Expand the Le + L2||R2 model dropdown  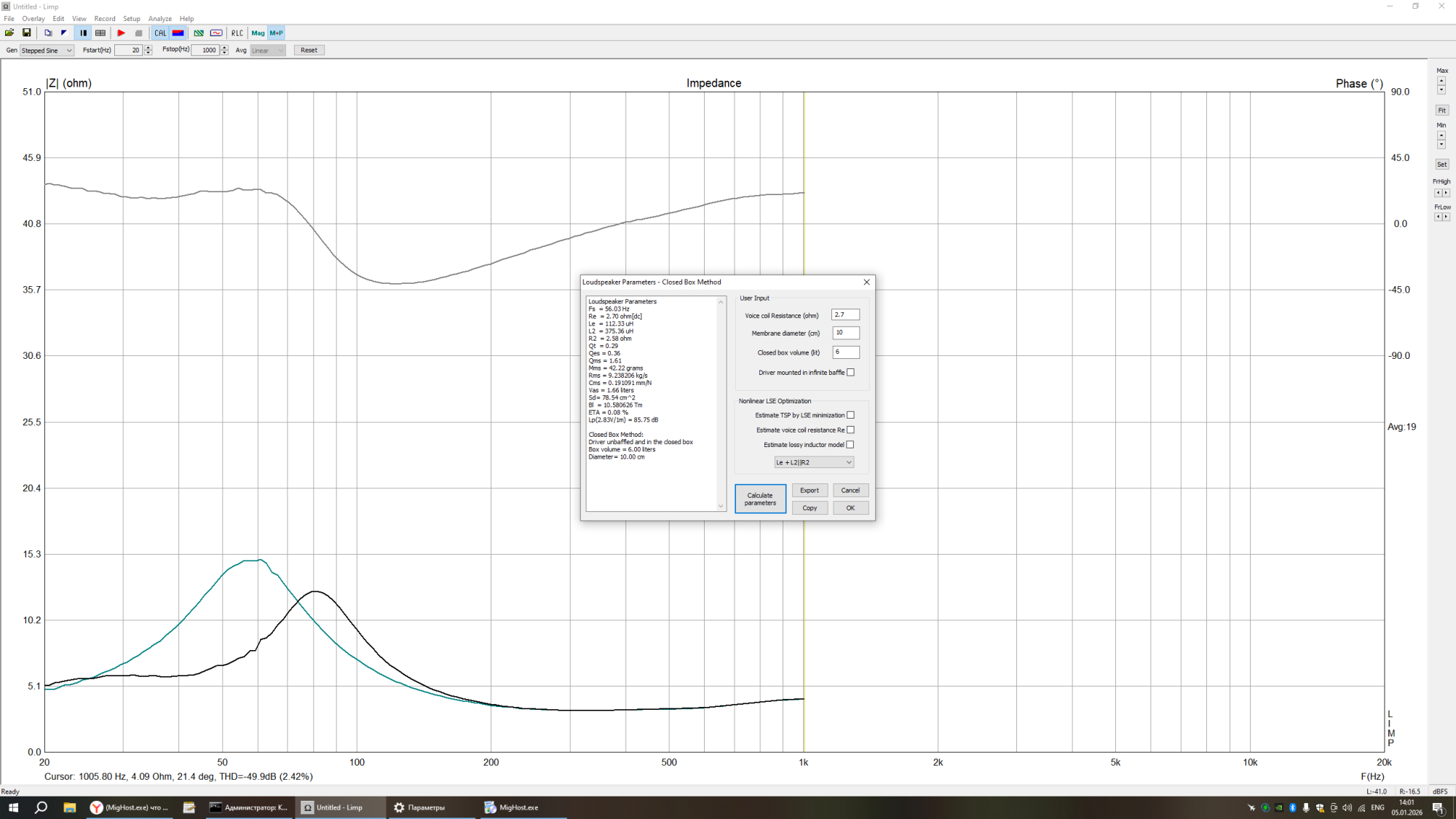pyautogui.click(x=814, y=462)
